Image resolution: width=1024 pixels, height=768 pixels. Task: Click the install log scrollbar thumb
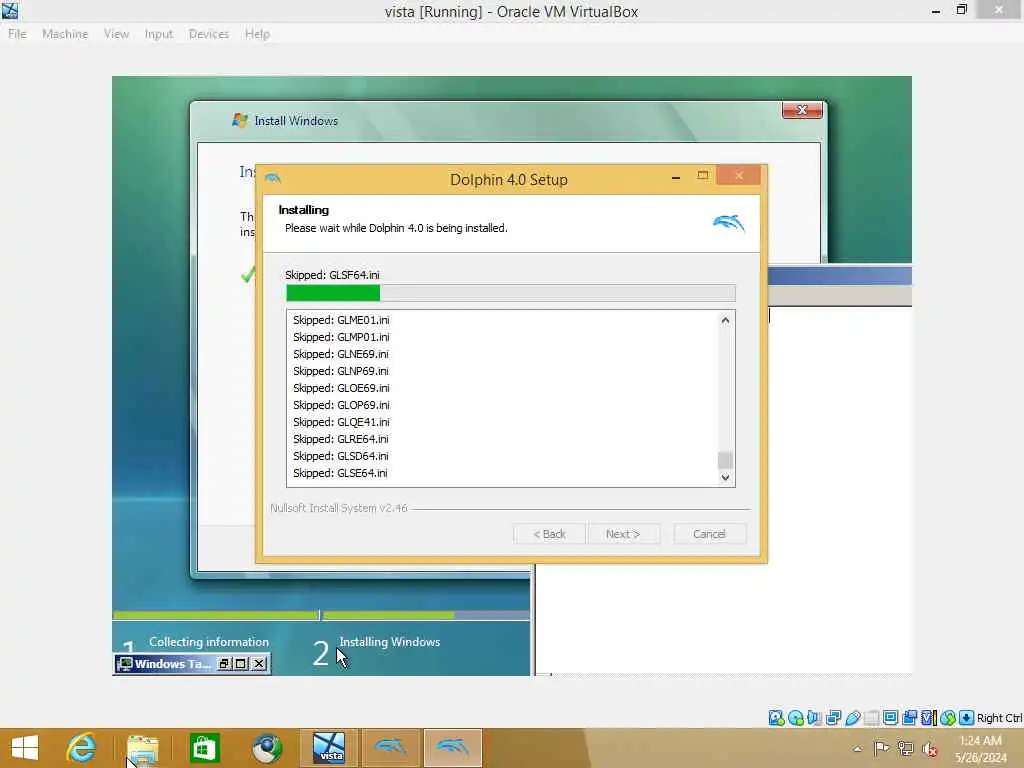725,460
